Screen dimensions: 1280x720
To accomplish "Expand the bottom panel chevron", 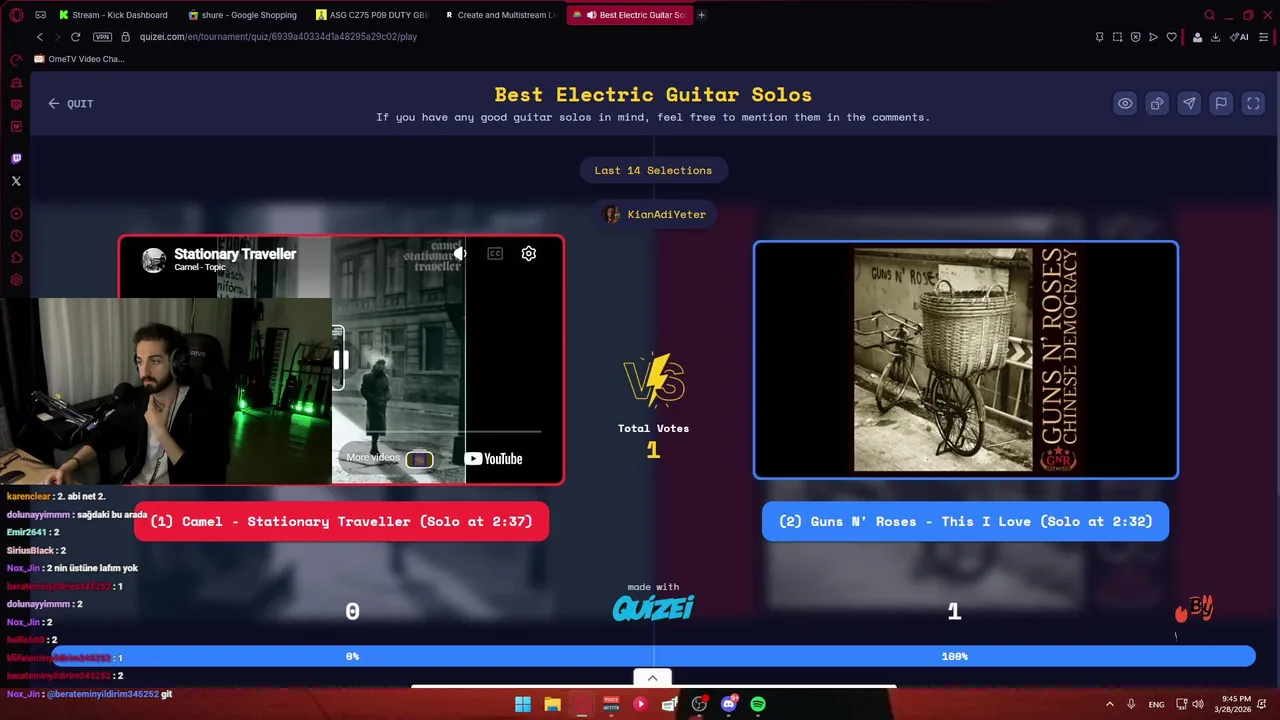I will click(x=652, y=678).
